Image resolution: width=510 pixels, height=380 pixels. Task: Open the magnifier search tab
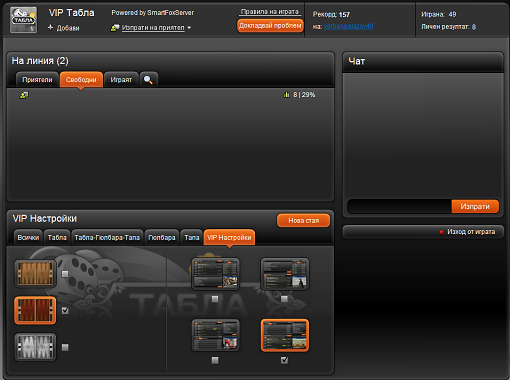[x=148, y=80]
